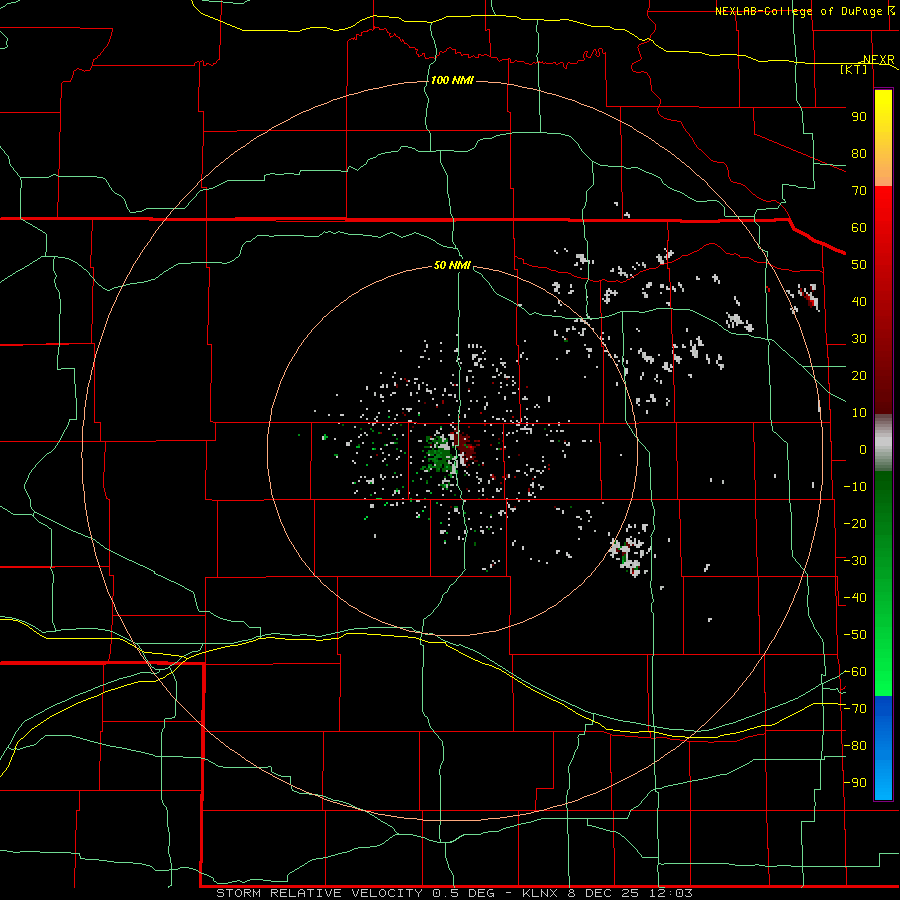Screen dimensions: 900x900
Task: Click the "-10" scale value
Action: pyautogui.click(x=855, y=487)
